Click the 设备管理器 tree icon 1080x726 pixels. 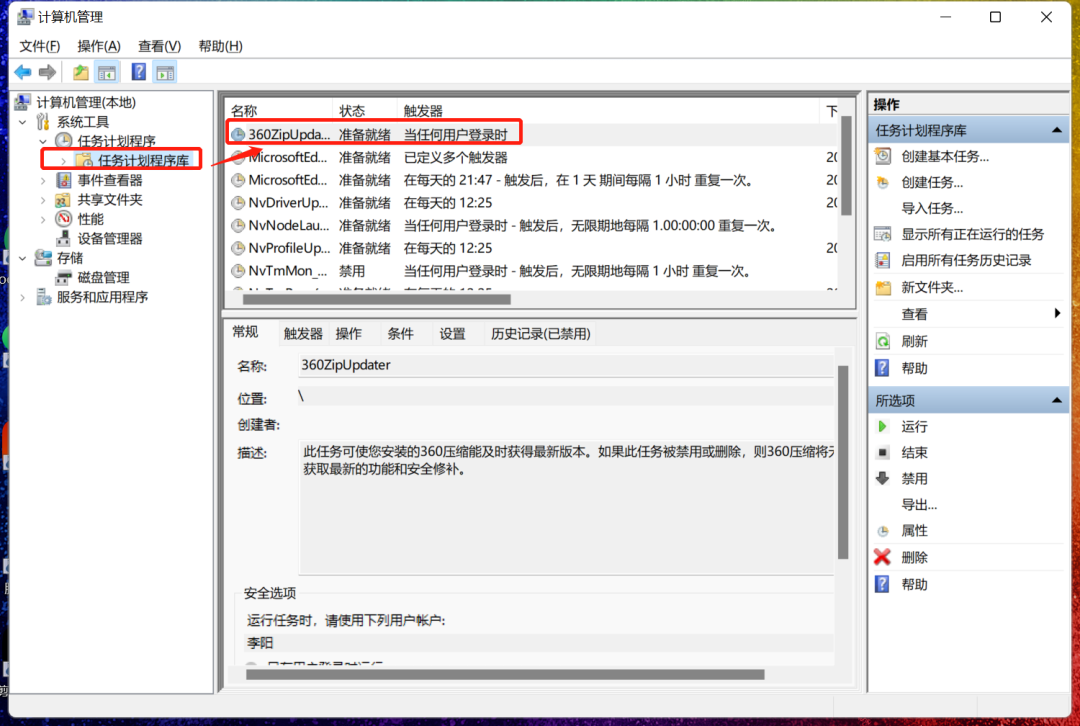63,238
